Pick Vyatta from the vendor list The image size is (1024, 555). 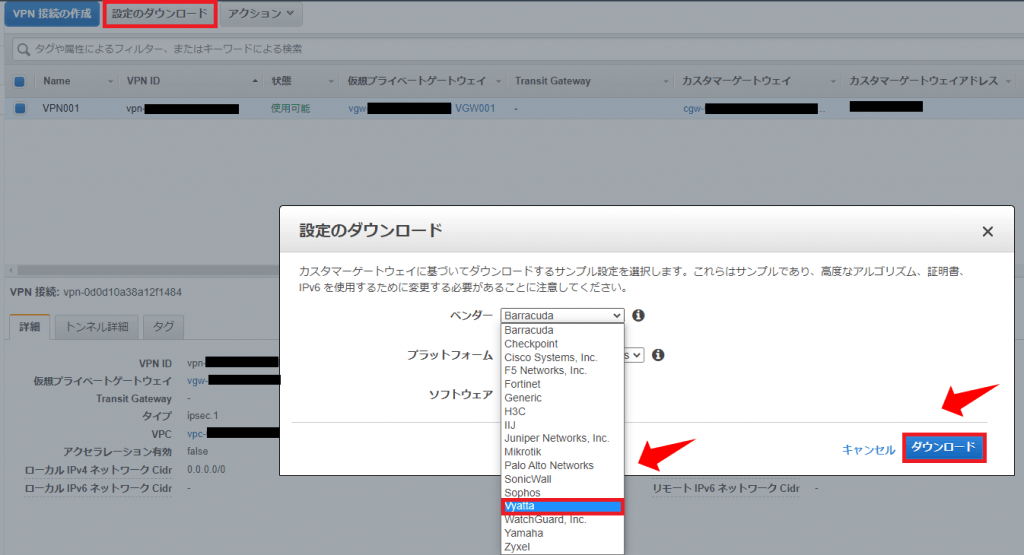(562, 506)
